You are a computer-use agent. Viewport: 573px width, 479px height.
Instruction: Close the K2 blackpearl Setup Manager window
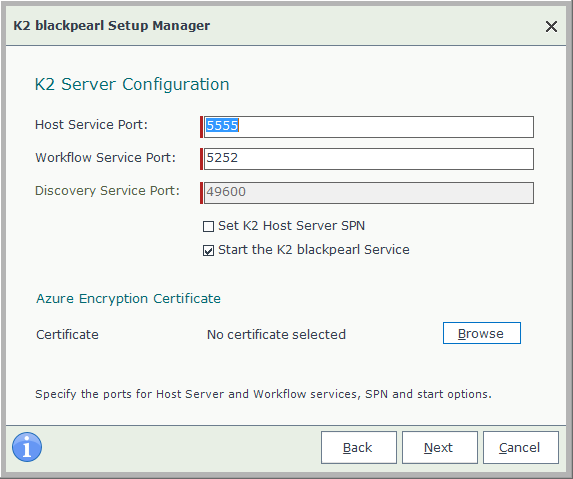click(551, 26)
